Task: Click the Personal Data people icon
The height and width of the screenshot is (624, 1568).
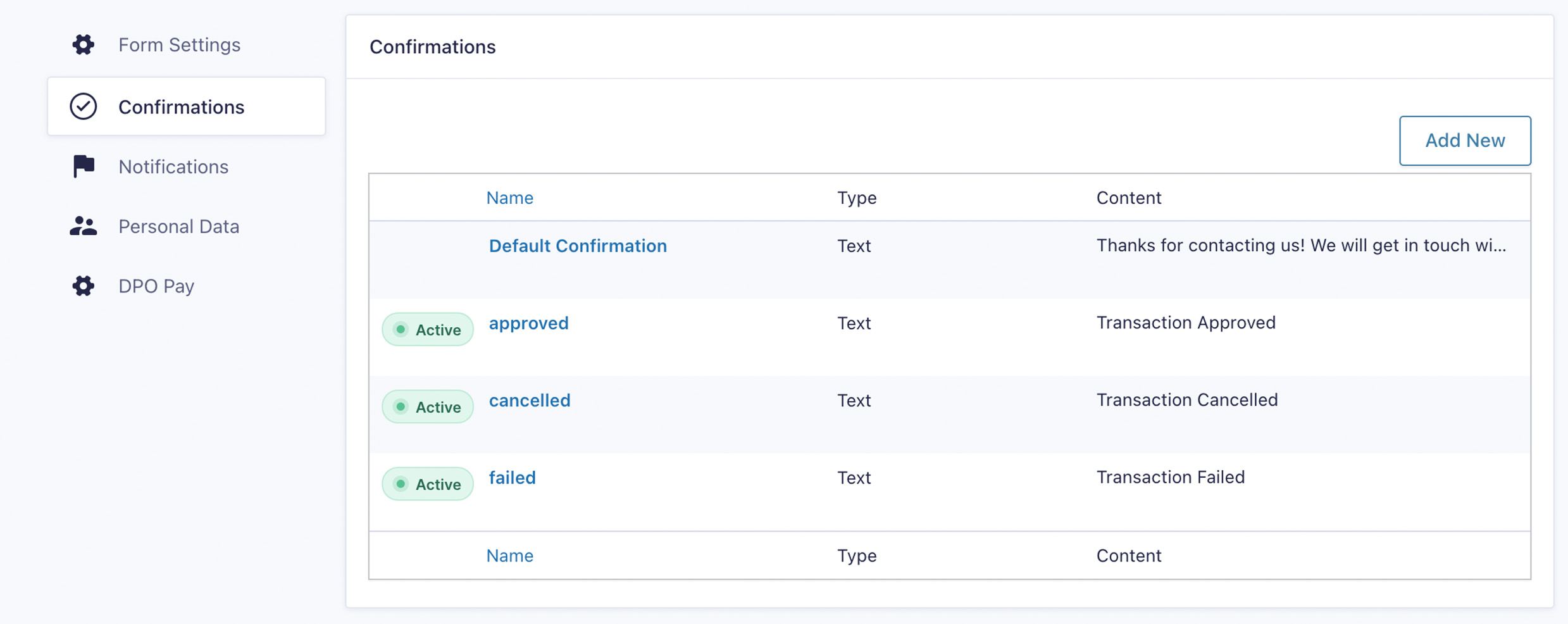Action: [x=83, y=226]
